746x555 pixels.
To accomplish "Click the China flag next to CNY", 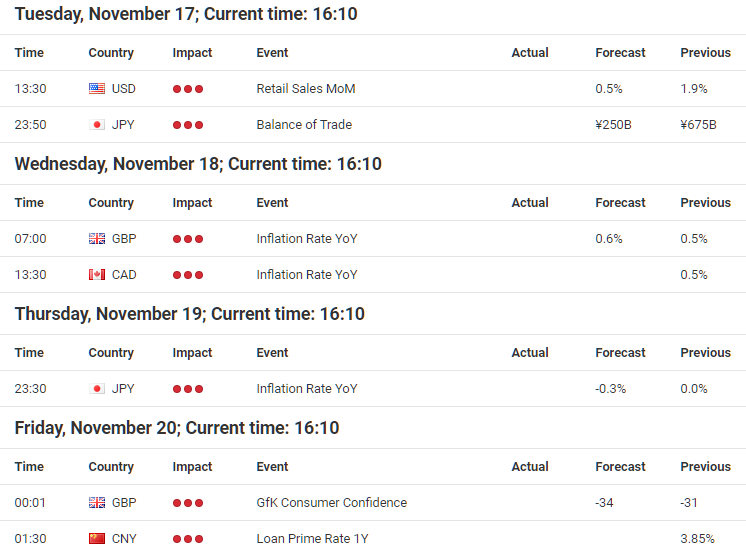I will pos(97,539).
